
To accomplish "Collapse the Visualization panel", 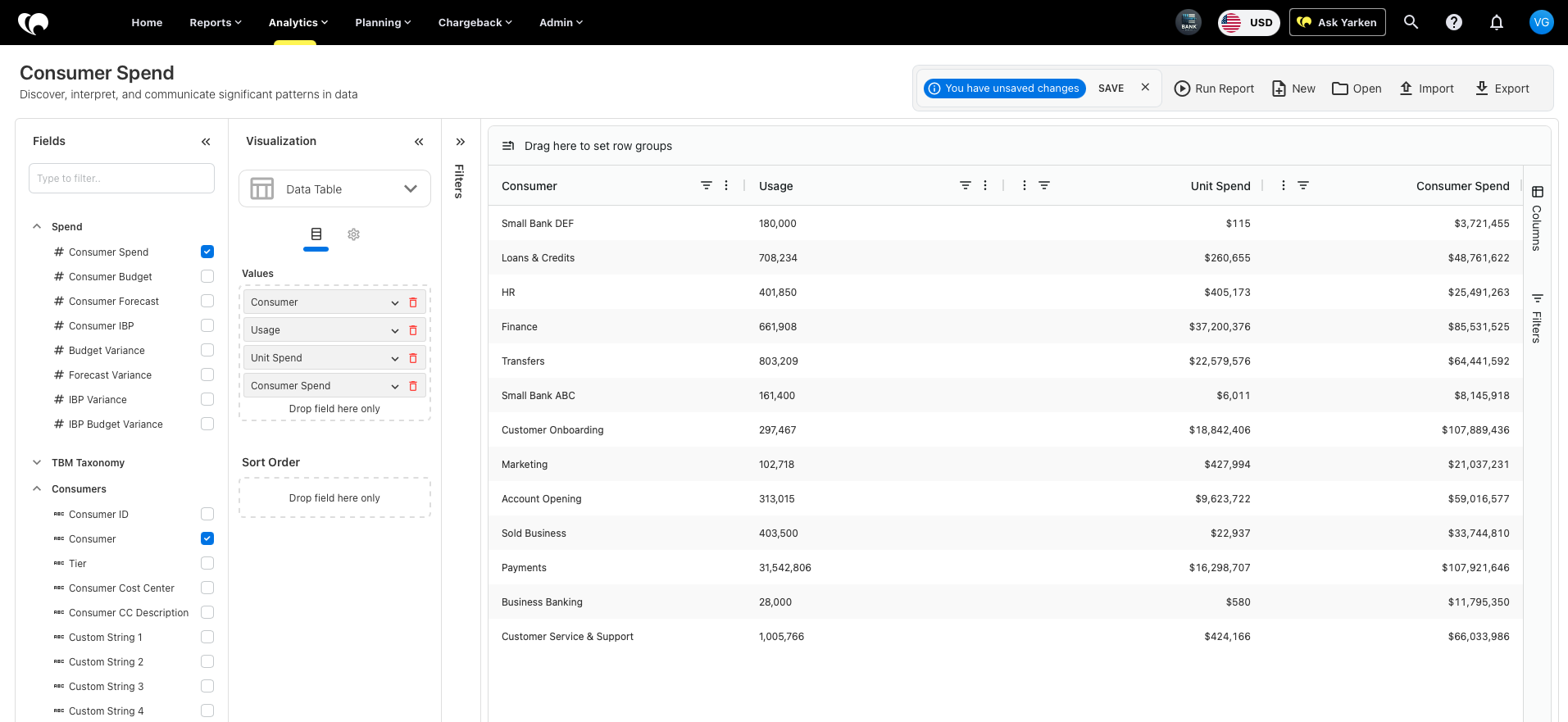I will coord(419,142).
